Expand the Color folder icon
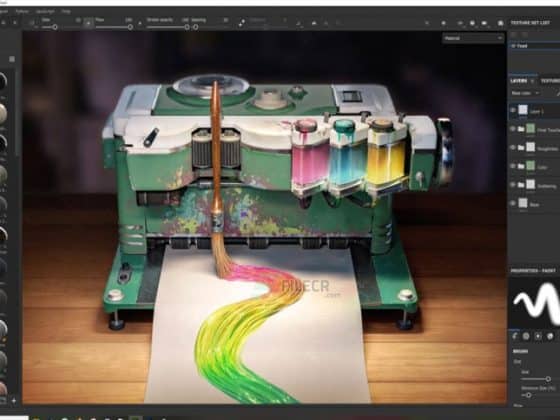Image resolution: width=560 pixels, height=420 pixels. tap(521, 166)
